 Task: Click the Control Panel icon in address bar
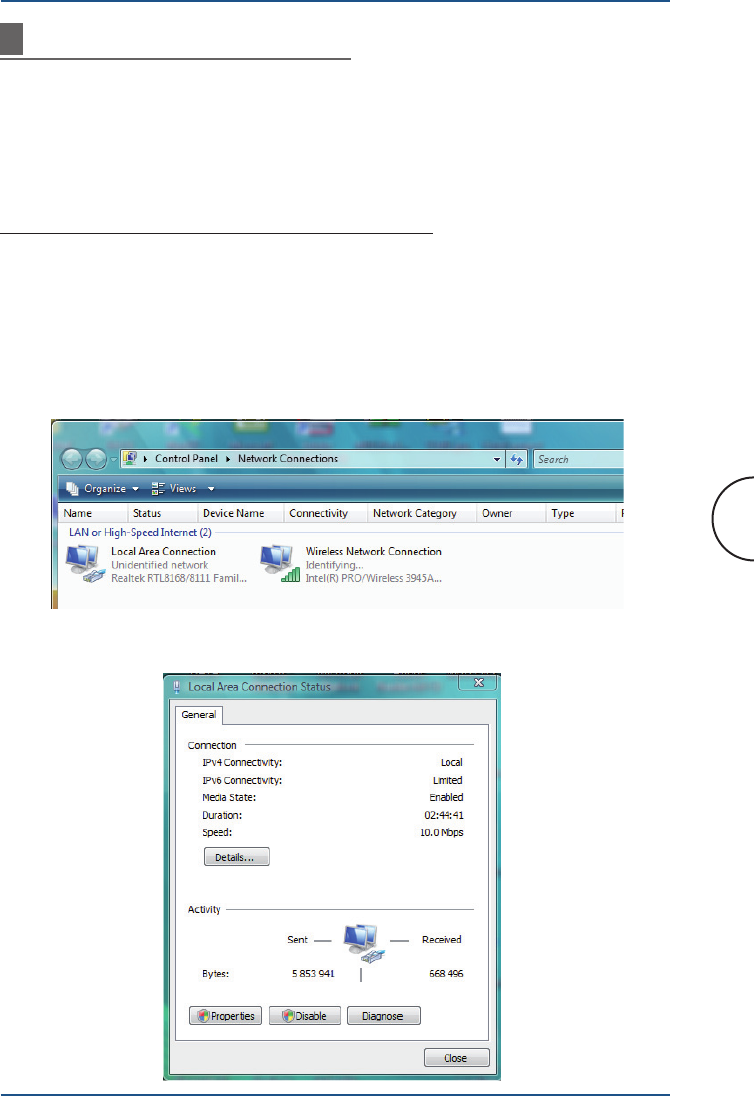tap(130, 459)
